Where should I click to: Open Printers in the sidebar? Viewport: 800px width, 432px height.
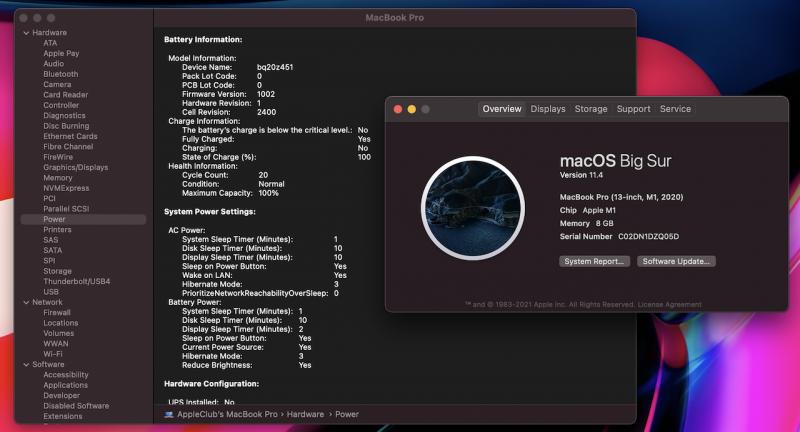point(57,230)
